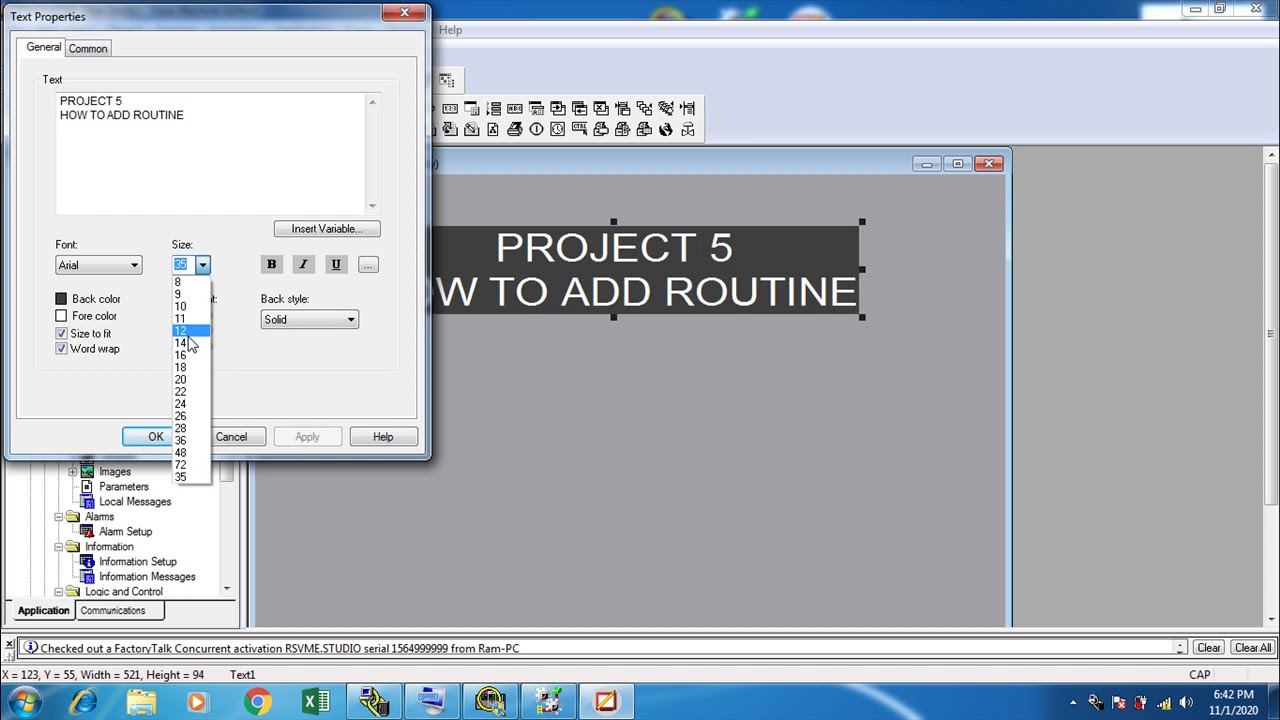Click the return to display toolbar icon
Viewport: 1280px width, 720px height.
click(x=579, y=108)
